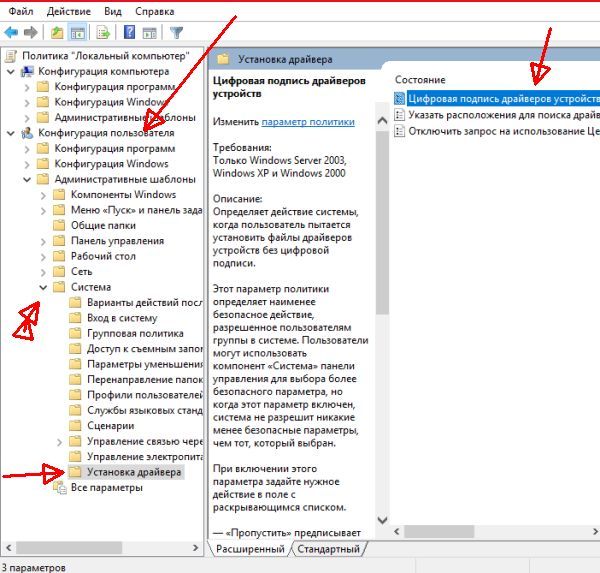Open the Справка menu
The height and width of the screenshot is (573, 600).
point(155,11)
